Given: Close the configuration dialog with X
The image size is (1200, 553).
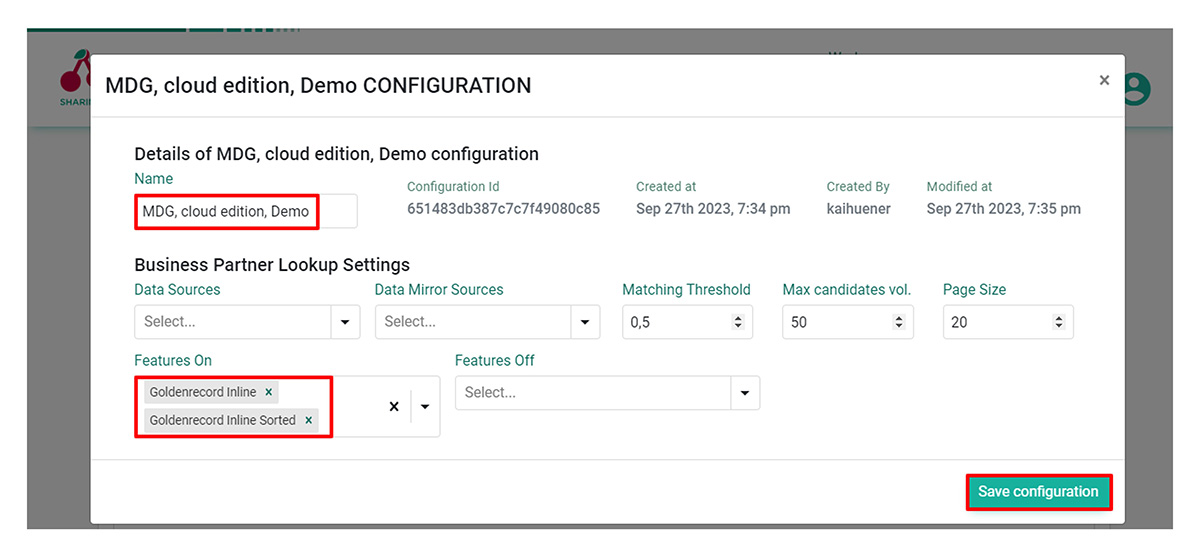Looking at the screenshot, I should tap(1104, 80).
